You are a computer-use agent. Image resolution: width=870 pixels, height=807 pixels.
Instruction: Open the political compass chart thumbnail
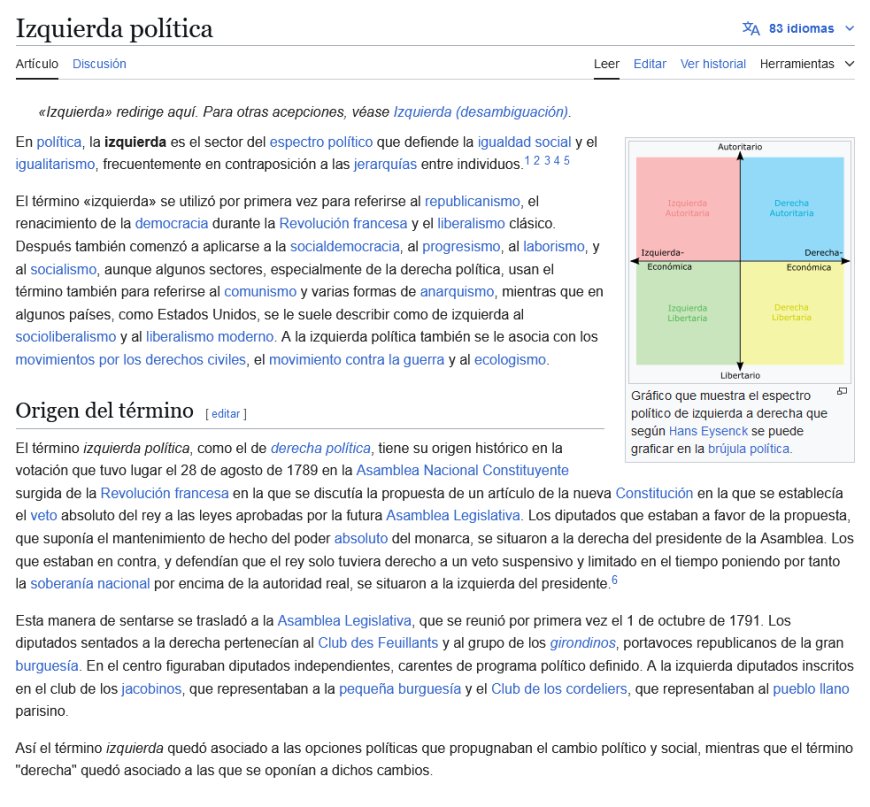[x=740, y=261]
